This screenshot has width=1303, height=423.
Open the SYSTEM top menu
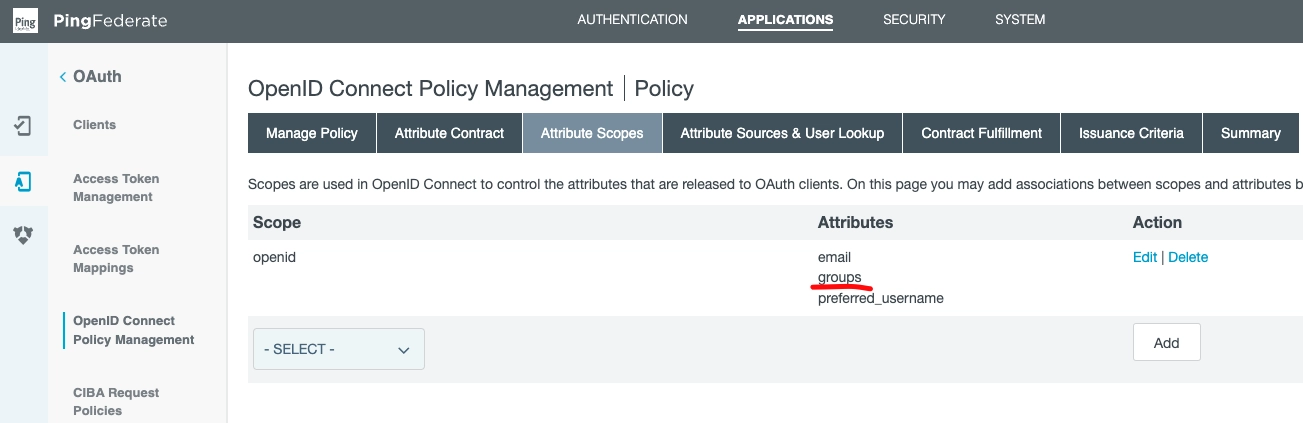click(x=1020, y=20)
